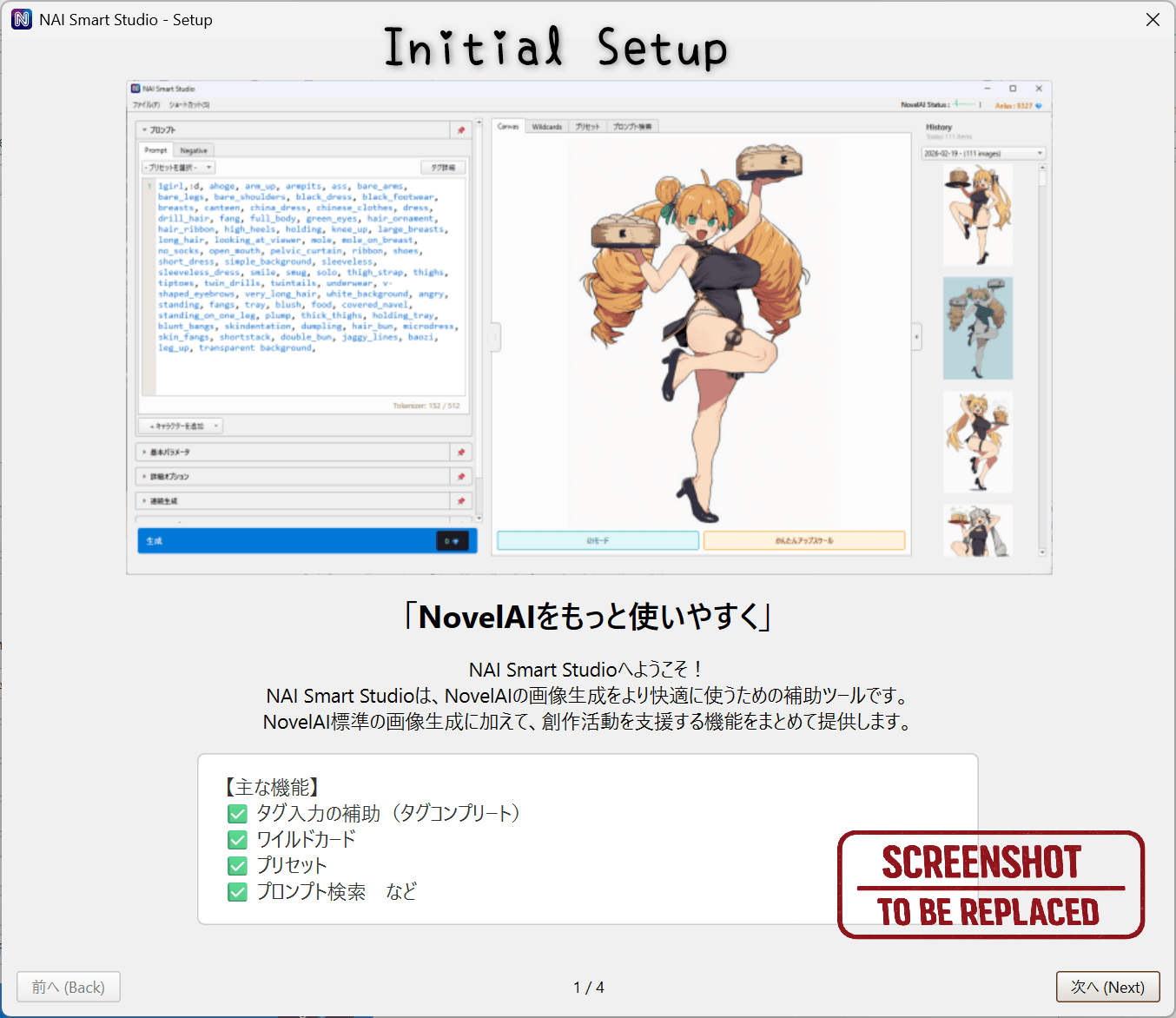Click the Anlas crystal icon

1039,106
